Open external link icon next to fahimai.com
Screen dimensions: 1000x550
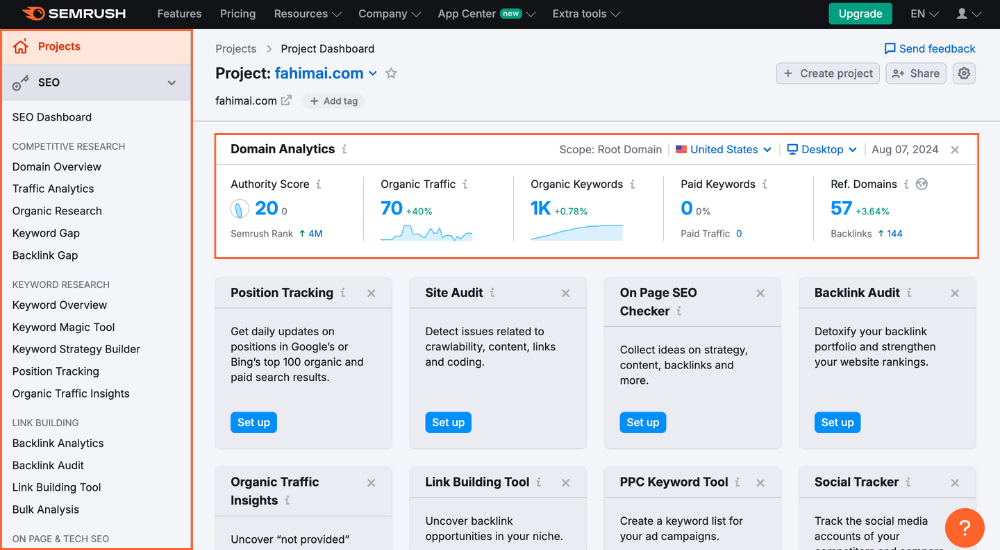287,101
